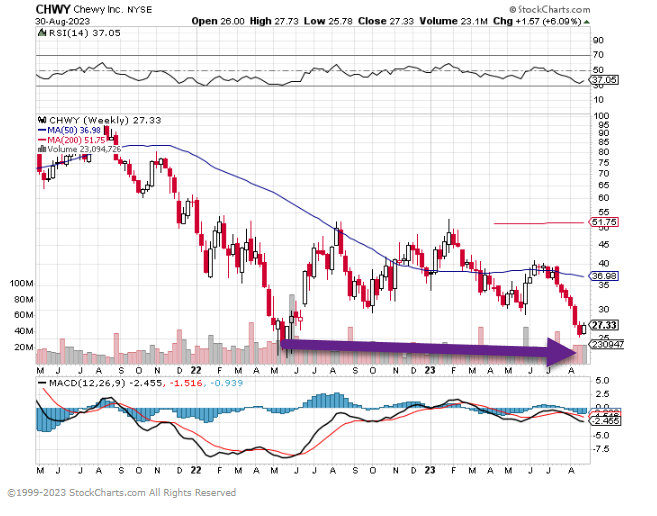657x516 pixels.
Task: Click the 23 year label under MACD panel
Action: click(x=430, y=470)
